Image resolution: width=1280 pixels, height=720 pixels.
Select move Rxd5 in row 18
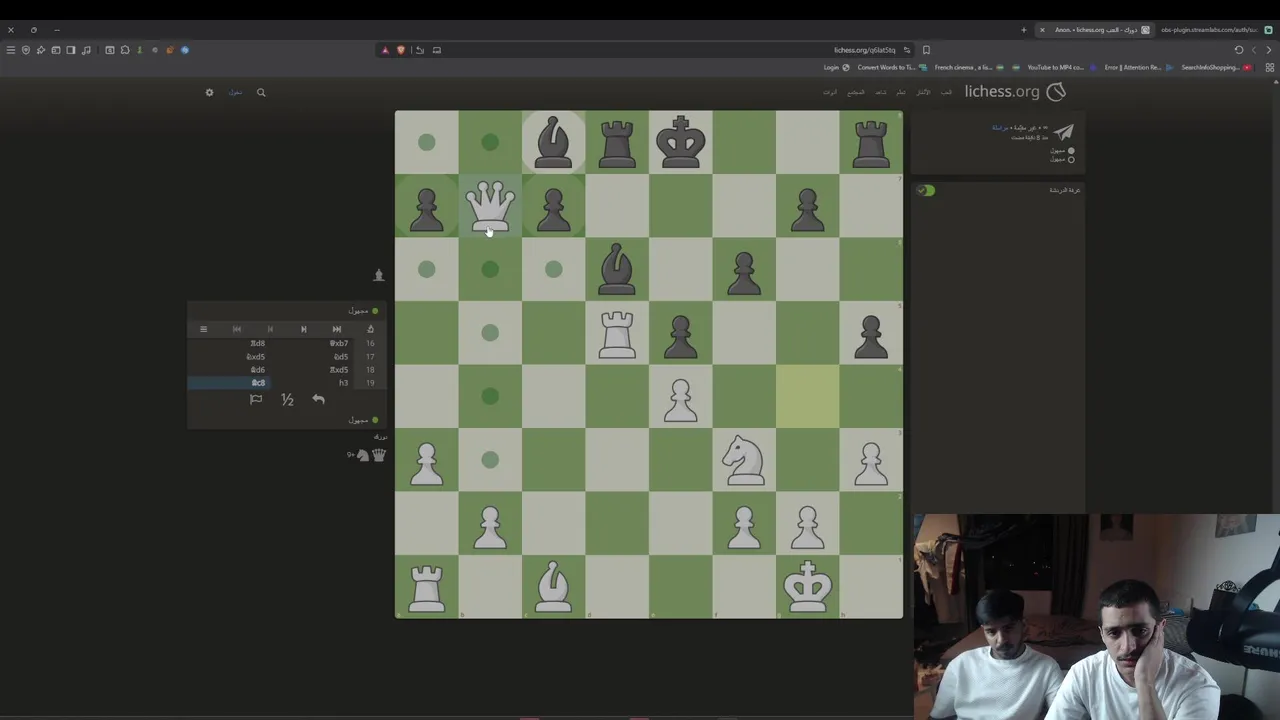[x=339, y=370]
